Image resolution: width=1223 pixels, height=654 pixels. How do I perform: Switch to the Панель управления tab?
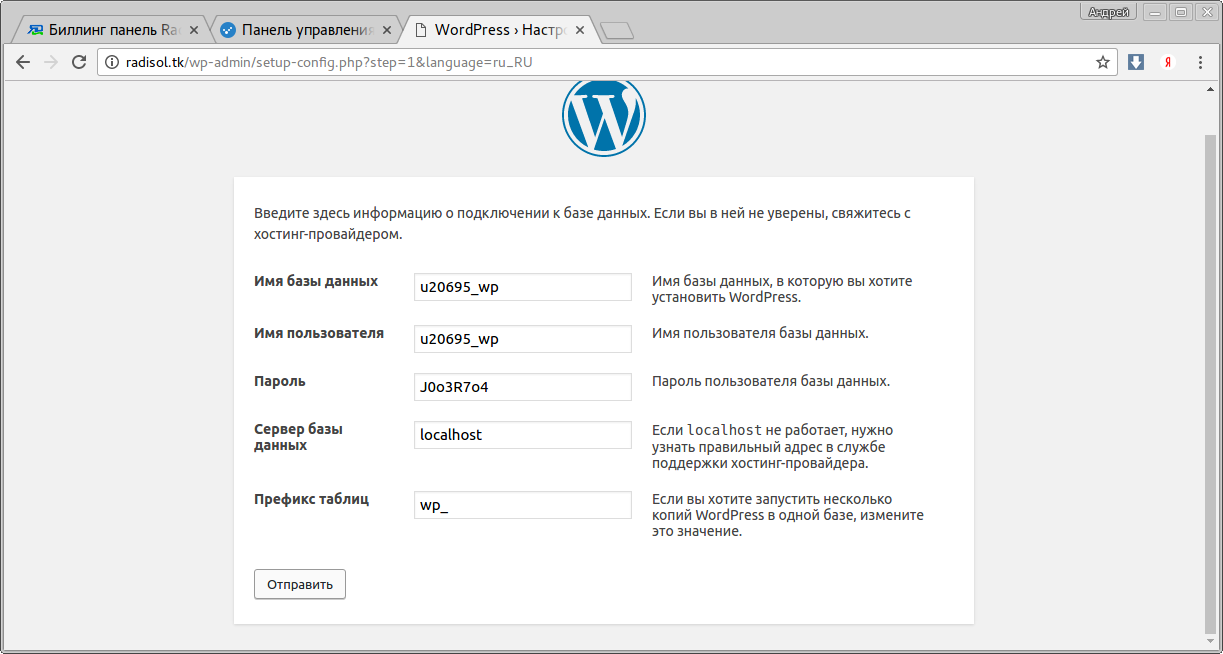304,30
